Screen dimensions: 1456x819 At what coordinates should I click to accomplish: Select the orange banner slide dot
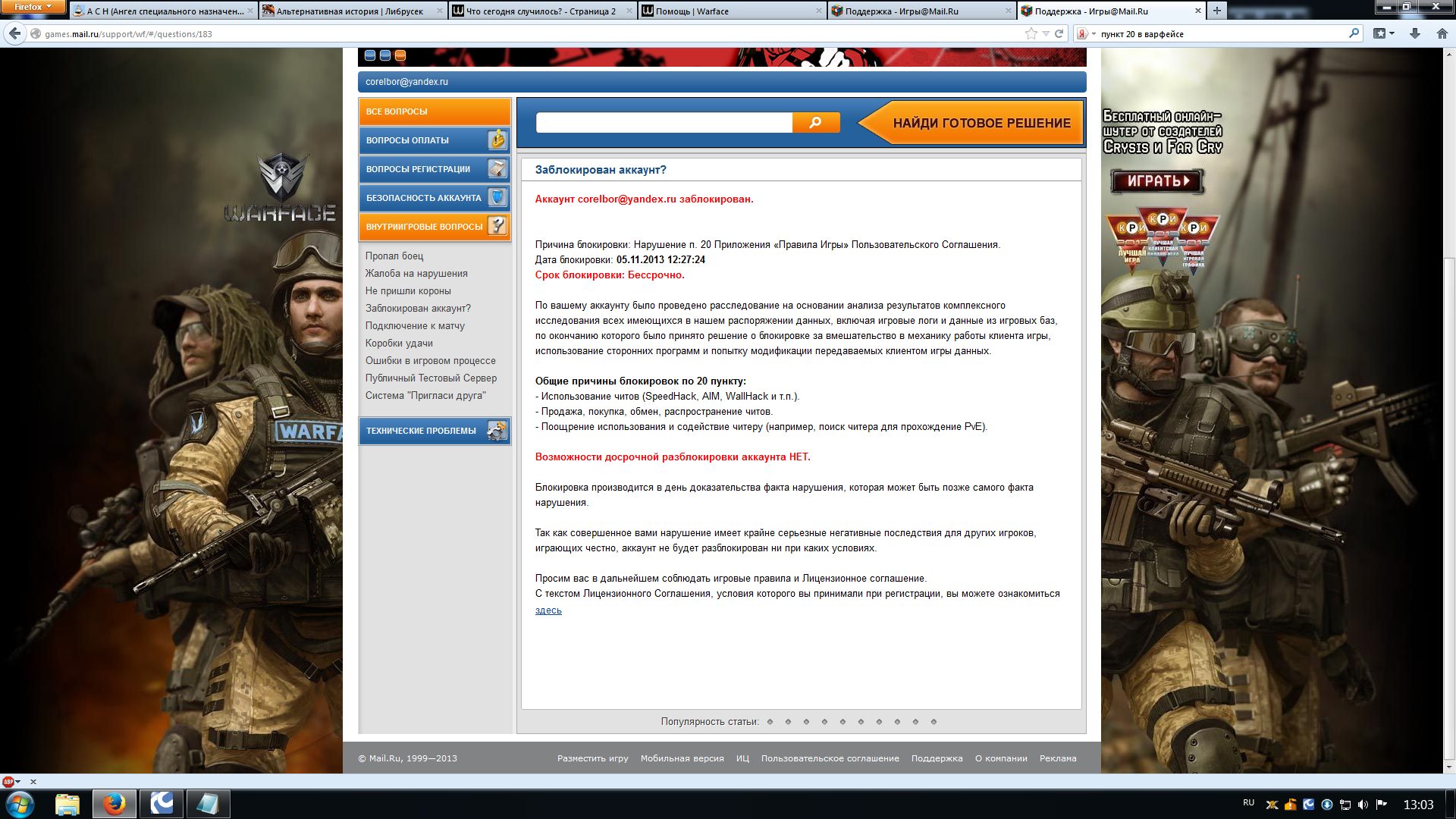400,55
